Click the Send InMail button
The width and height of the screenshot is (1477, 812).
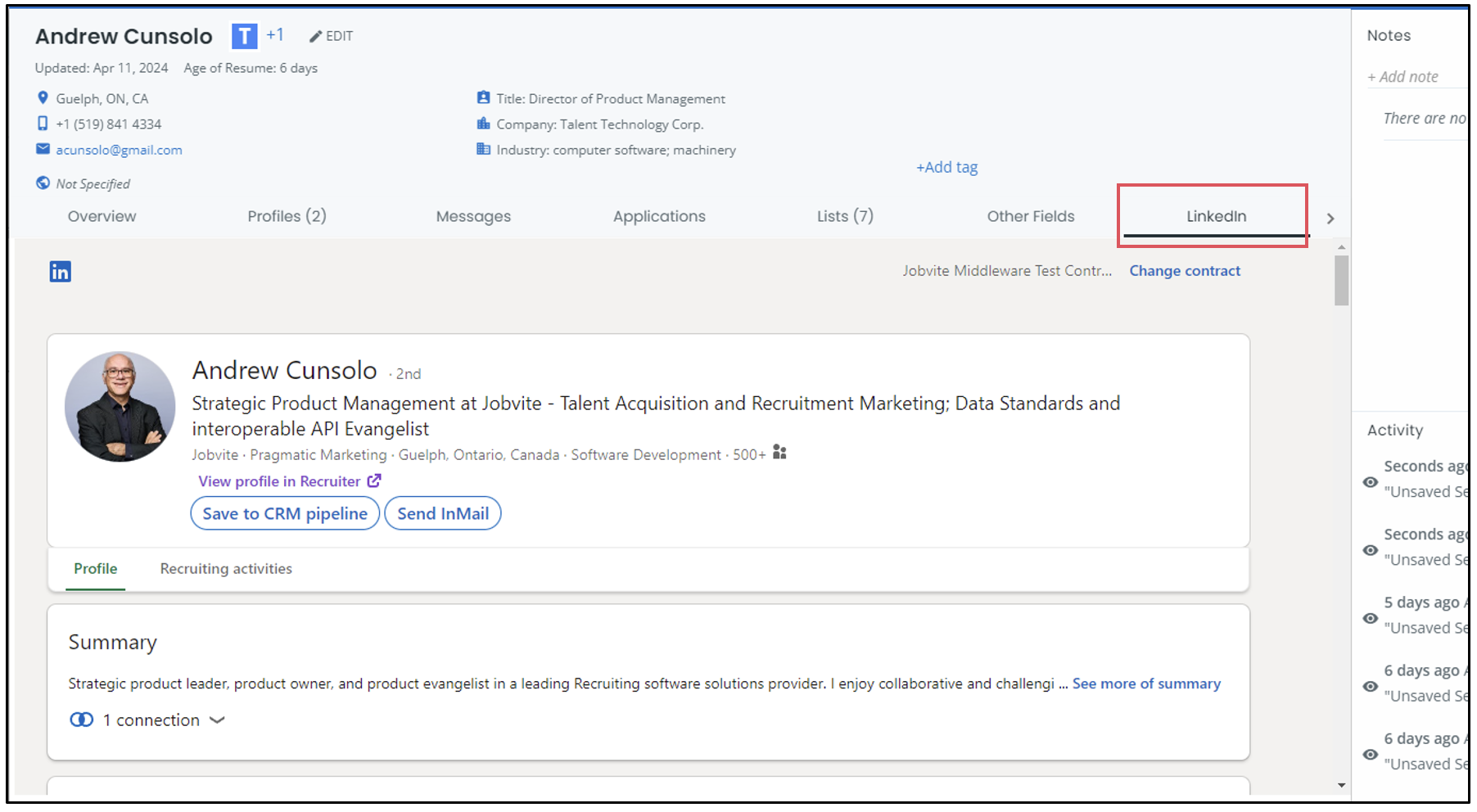443,513
